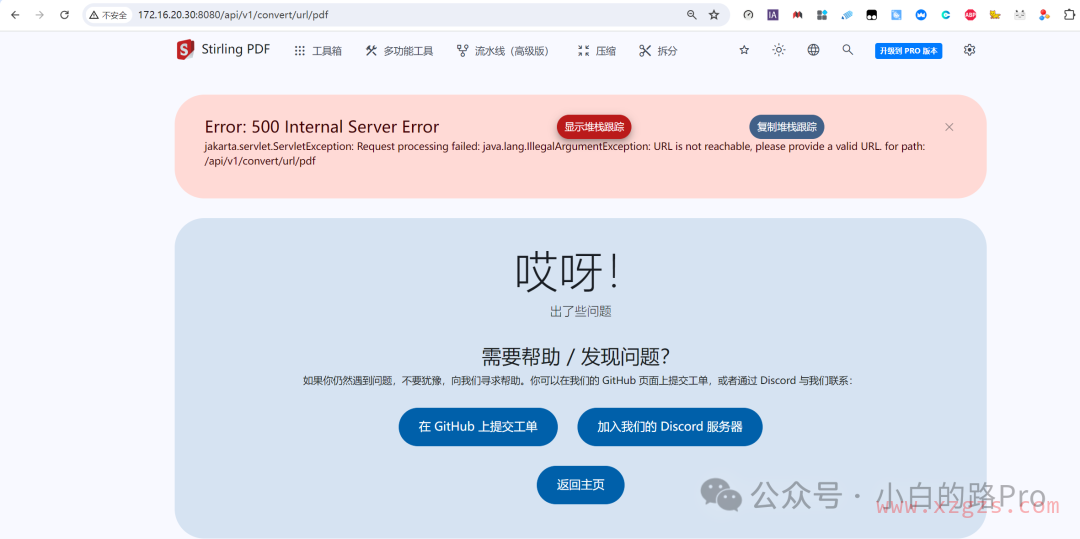Open the 多功能工具 multi-tool page
1080x539 pixels.
(399, 50)
